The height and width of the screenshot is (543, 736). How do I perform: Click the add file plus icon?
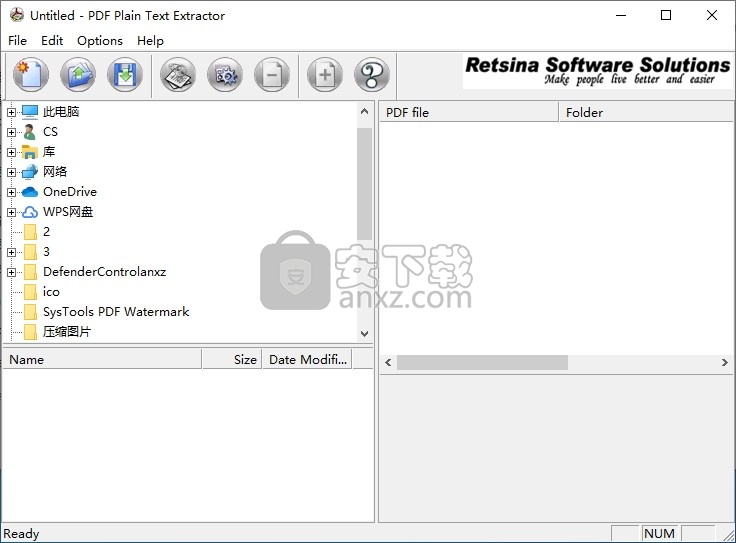[325, 75]
